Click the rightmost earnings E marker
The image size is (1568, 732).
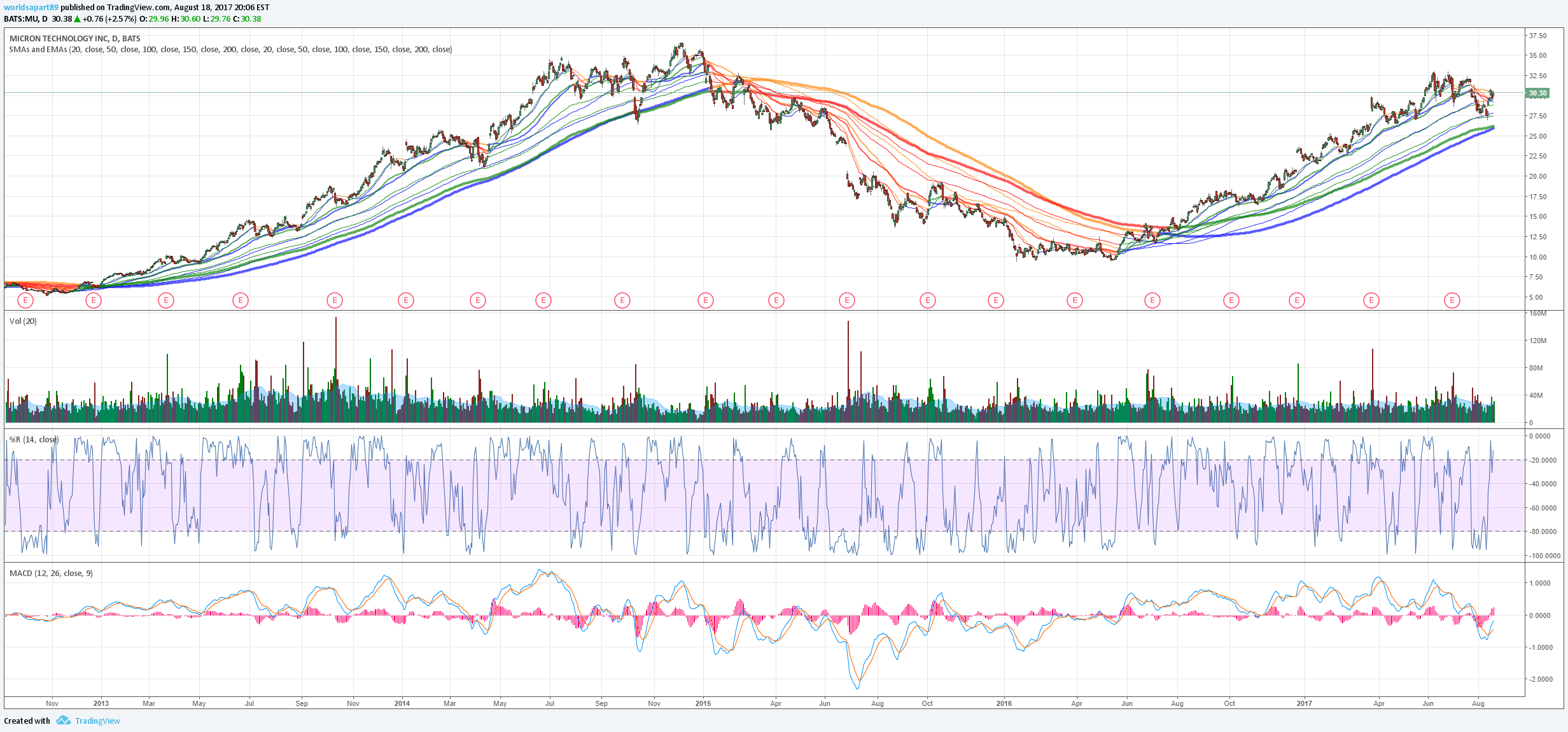(1452, 300)
